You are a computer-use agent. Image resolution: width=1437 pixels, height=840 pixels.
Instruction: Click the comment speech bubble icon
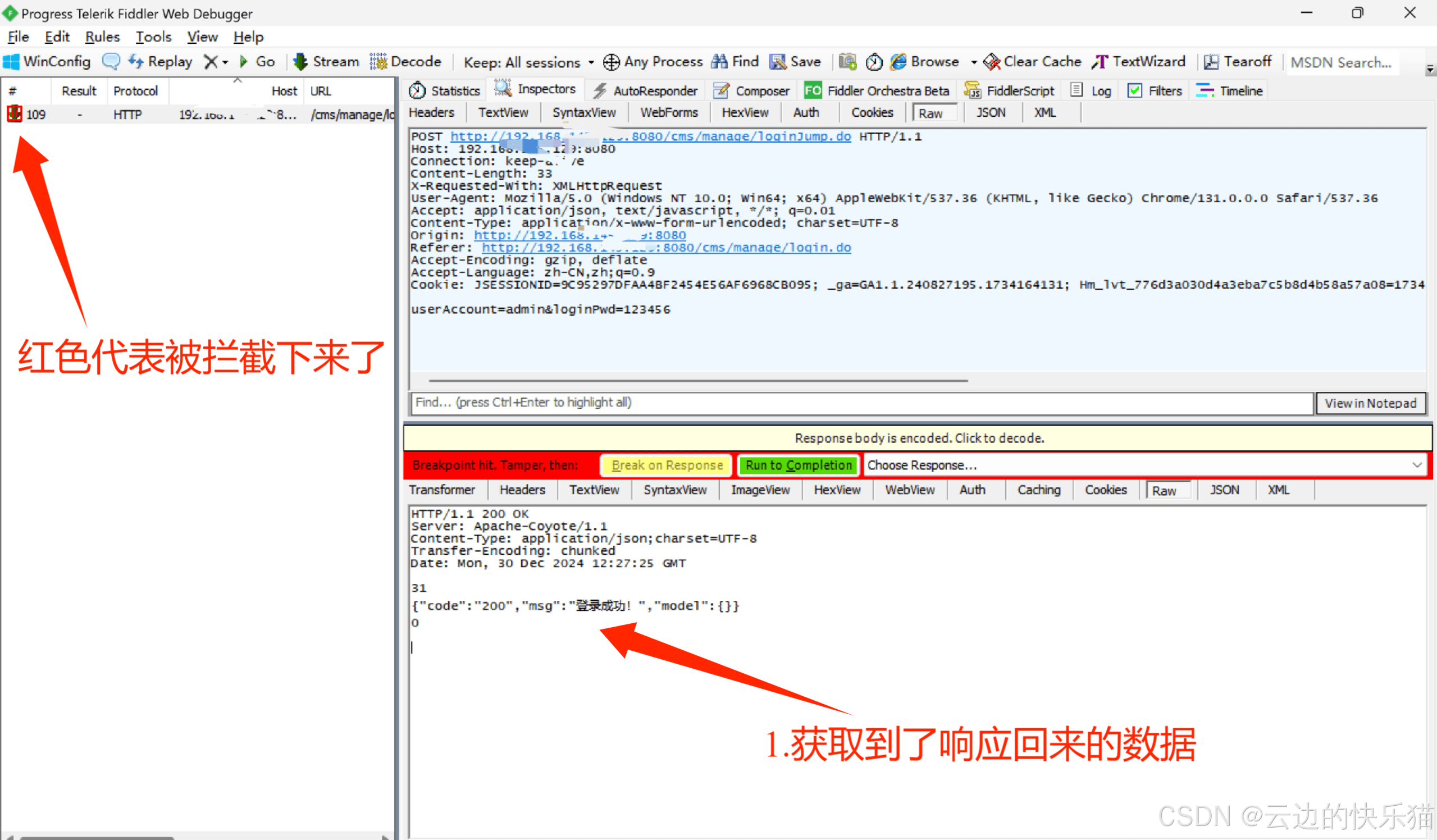pos(111,62)
